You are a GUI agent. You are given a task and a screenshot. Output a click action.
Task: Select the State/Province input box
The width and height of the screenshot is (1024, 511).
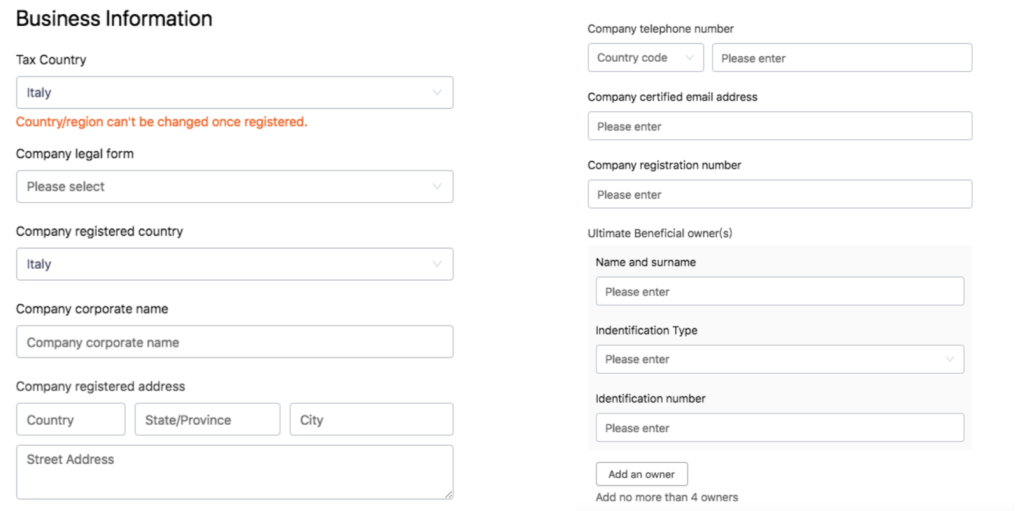208,420
